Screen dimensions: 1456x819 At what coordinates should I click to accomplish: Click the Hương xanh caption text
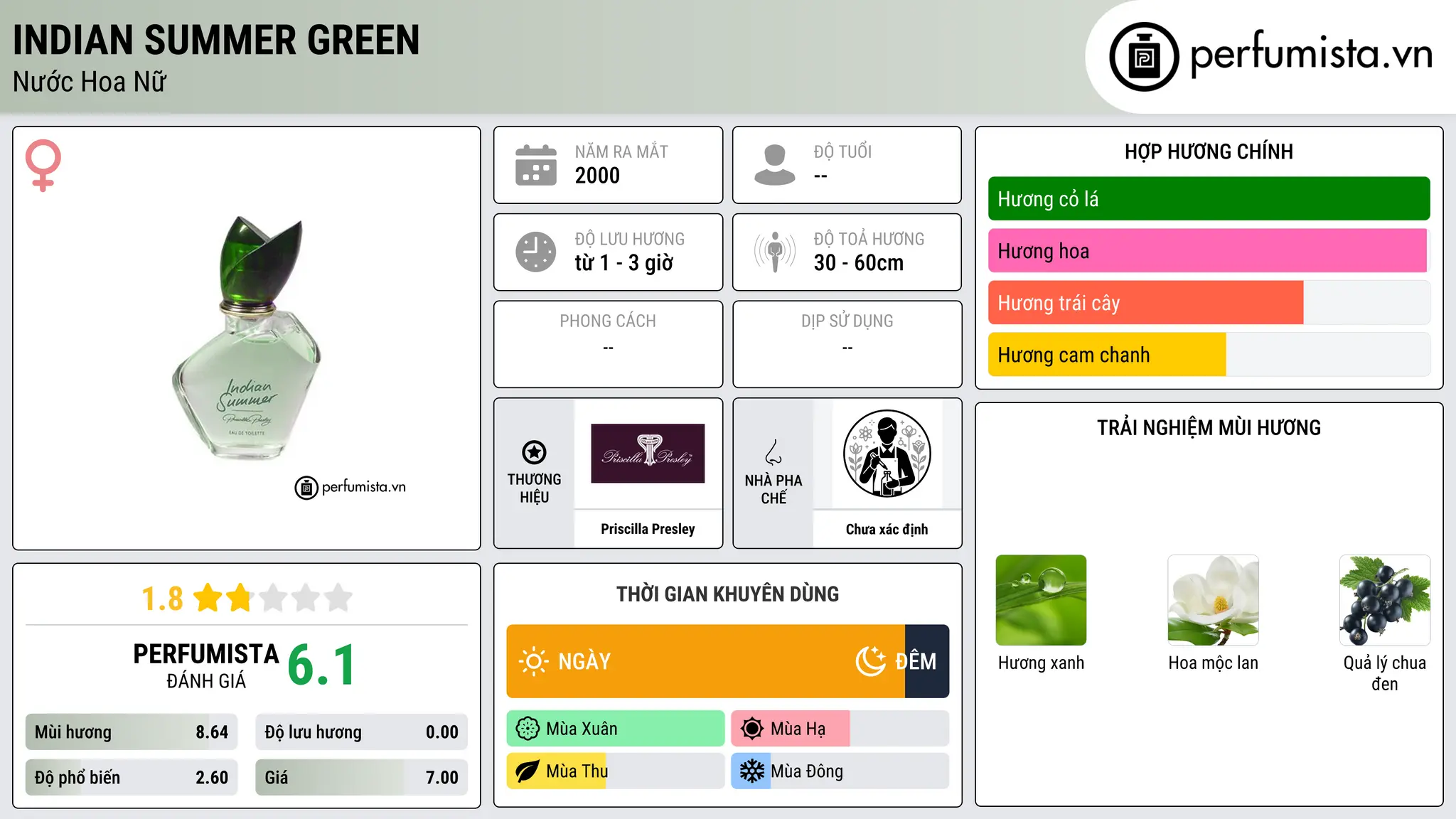(x=1041, y=663)
